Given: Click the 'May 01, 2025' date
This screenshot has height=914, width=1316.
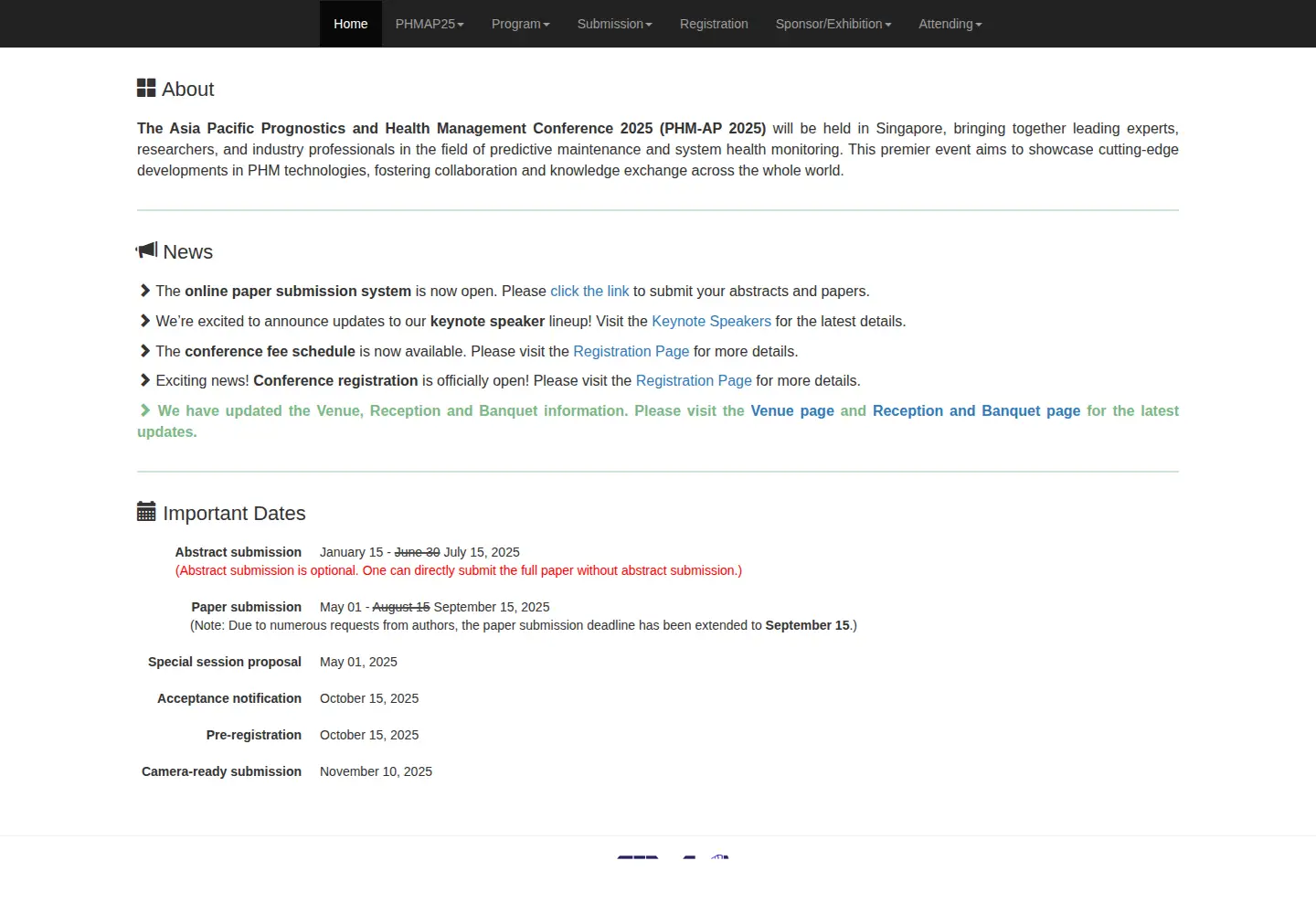Looking at the screenshot, I should pos(358,662).
